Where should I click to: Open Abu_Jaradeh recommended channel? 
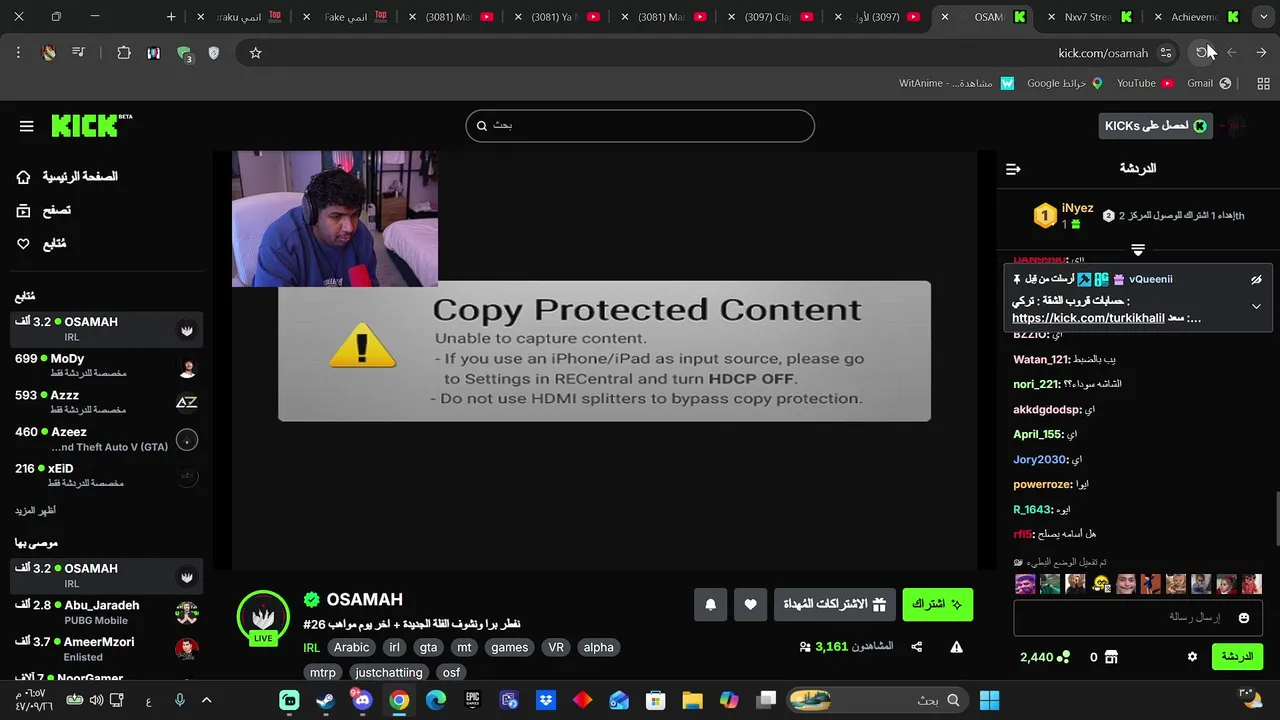click(106, 612)
